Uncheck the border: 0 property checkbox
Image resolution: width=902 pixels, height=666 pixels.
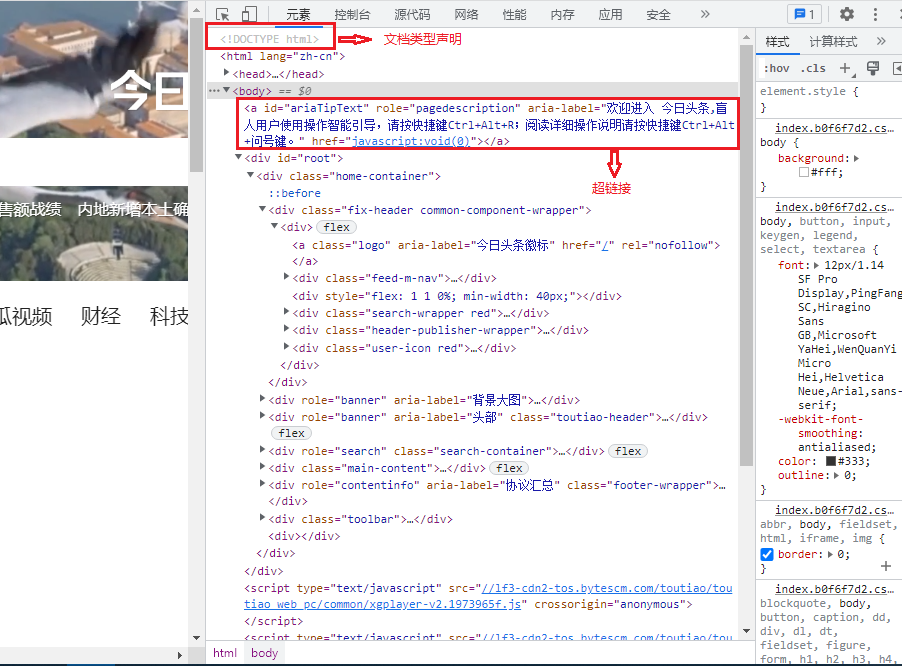[767, 554]
